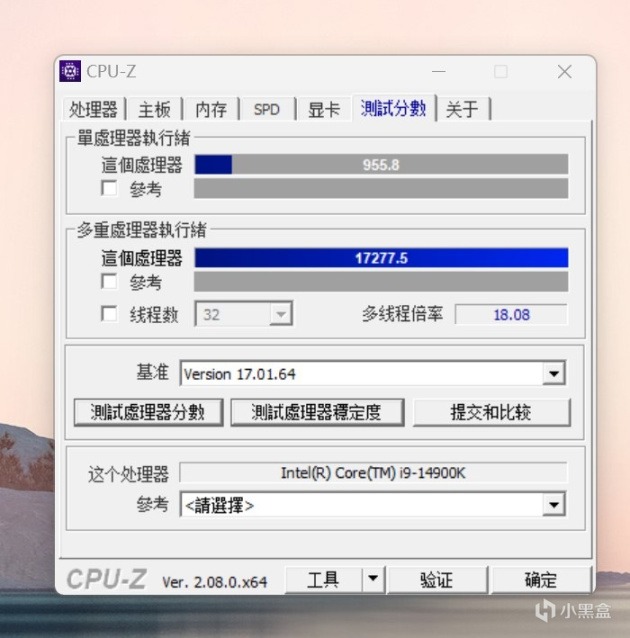
Task: Open the 关于 tab
Action: coord(463,109)
